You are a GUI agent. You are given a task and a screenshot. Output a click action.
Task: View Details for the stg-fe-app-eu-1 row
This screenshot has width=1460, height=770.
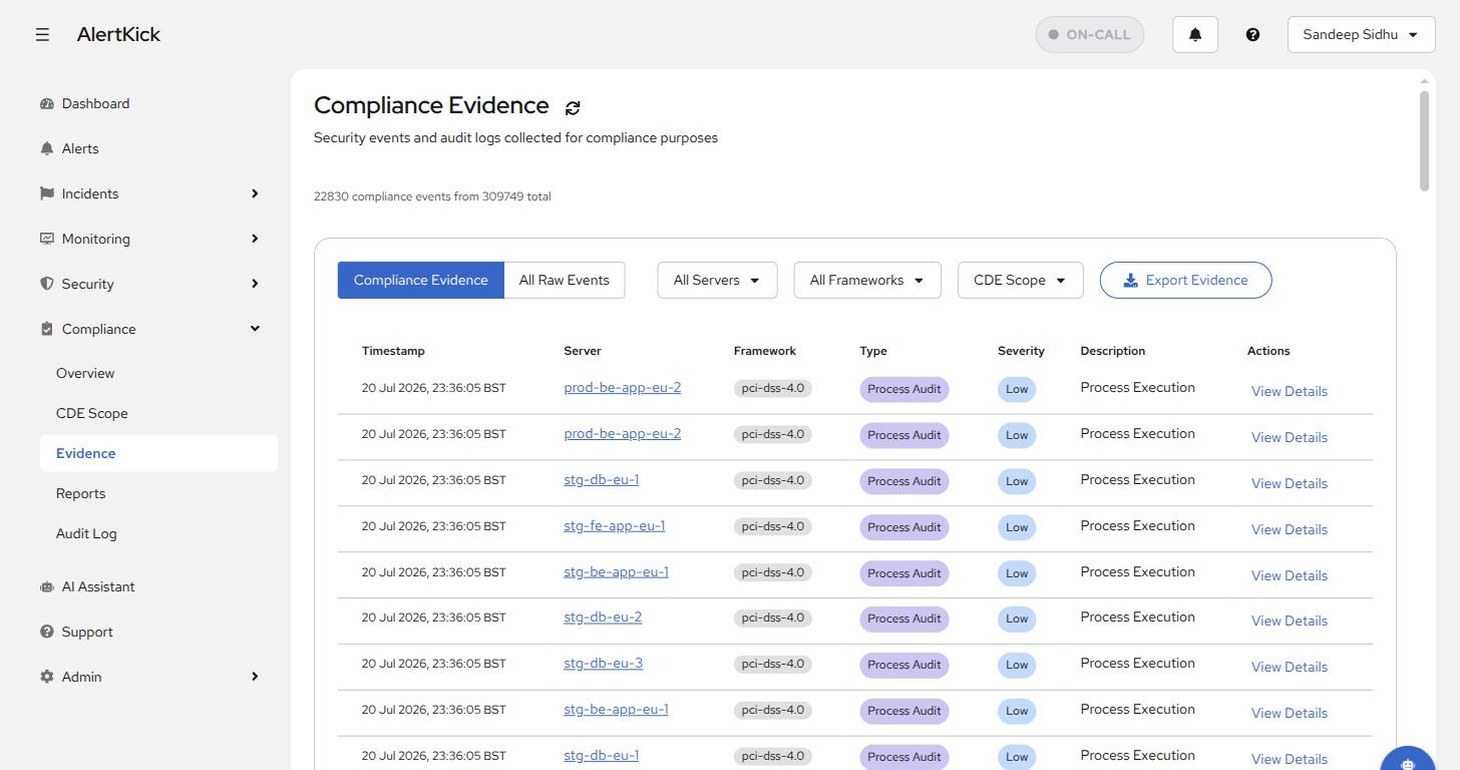click(x=1289, y=529)
